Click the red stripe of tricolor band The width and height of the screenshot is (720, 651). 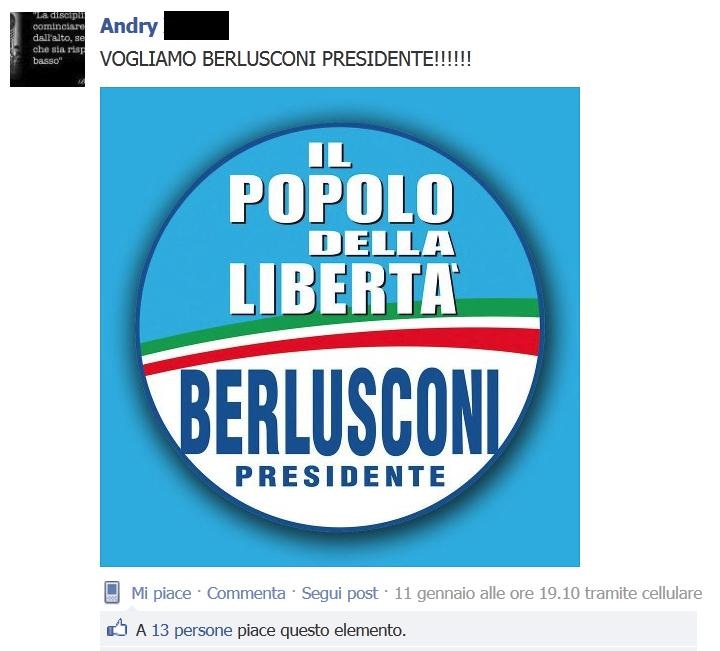pyautogui.click(x=341, y=346)
